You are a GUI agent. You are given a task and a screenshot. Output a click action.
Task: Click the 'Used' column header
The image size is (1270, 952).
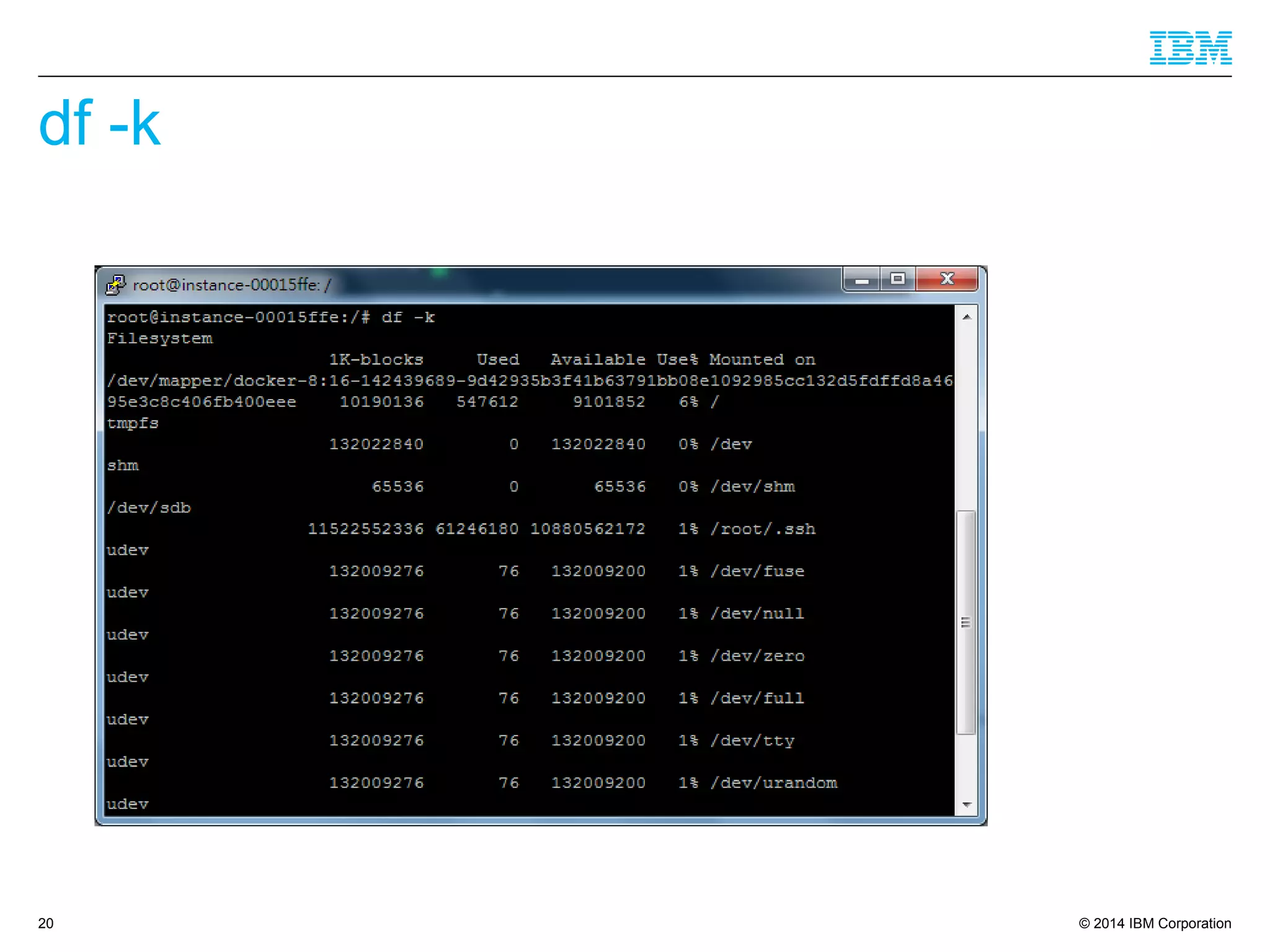(x=497, y=359)
